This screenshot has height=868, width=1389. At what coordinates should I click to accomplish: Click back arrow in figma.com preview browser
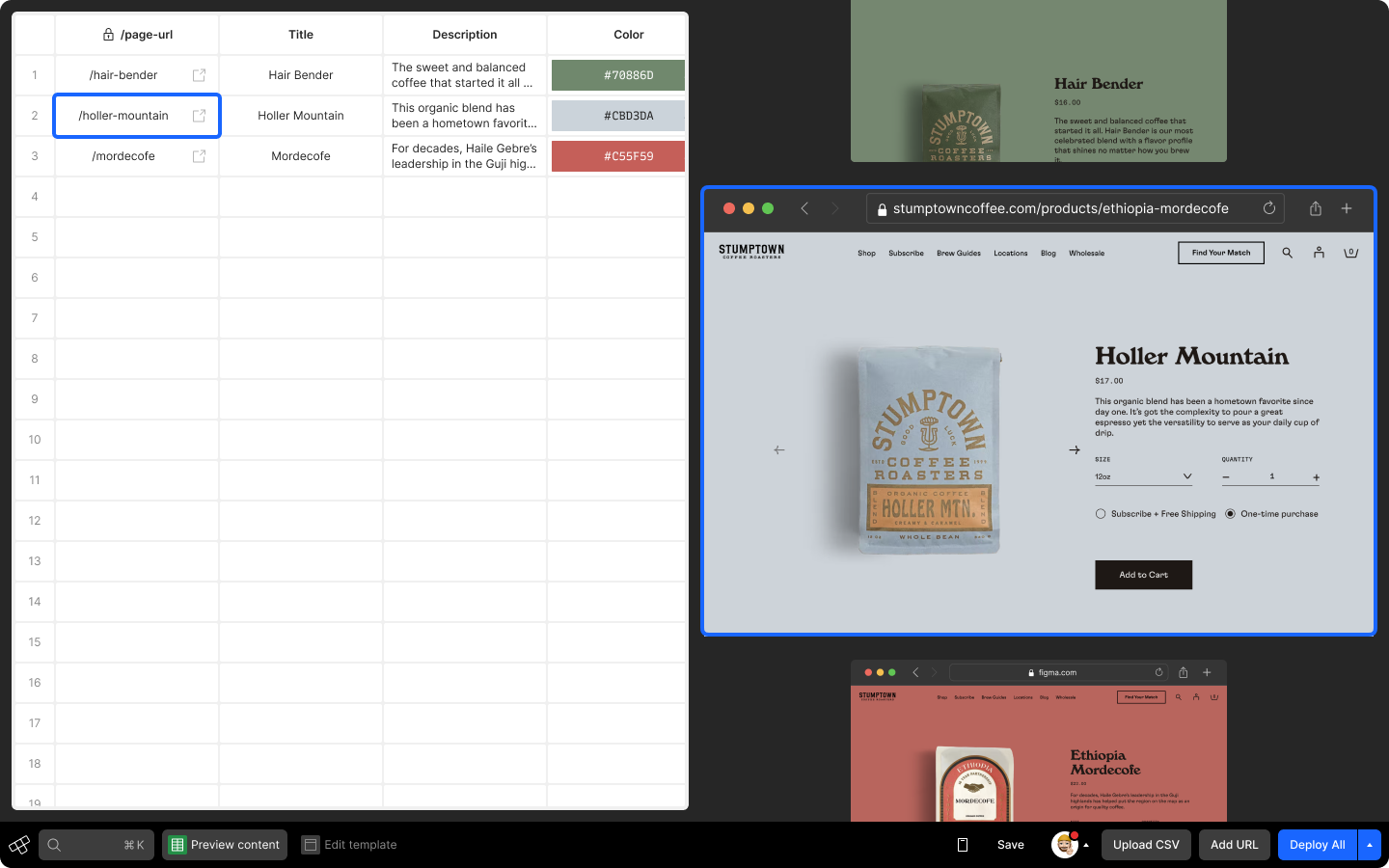[915, 672]
